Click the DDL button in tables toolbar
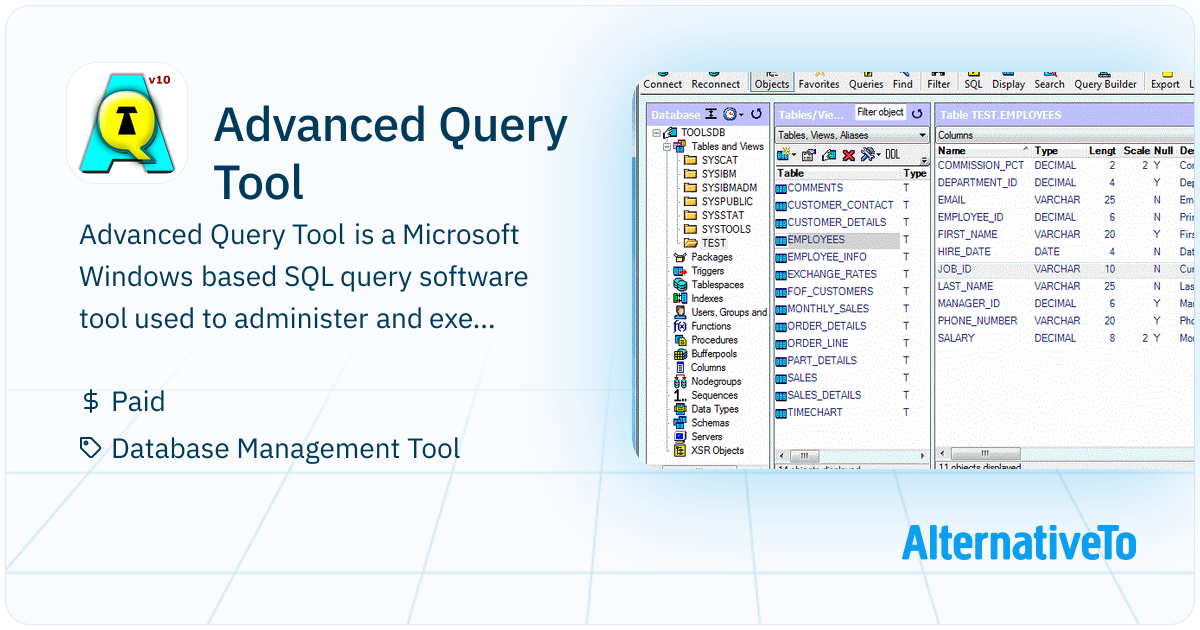The width and height of the screenshot is (1200, 630). 893,155
